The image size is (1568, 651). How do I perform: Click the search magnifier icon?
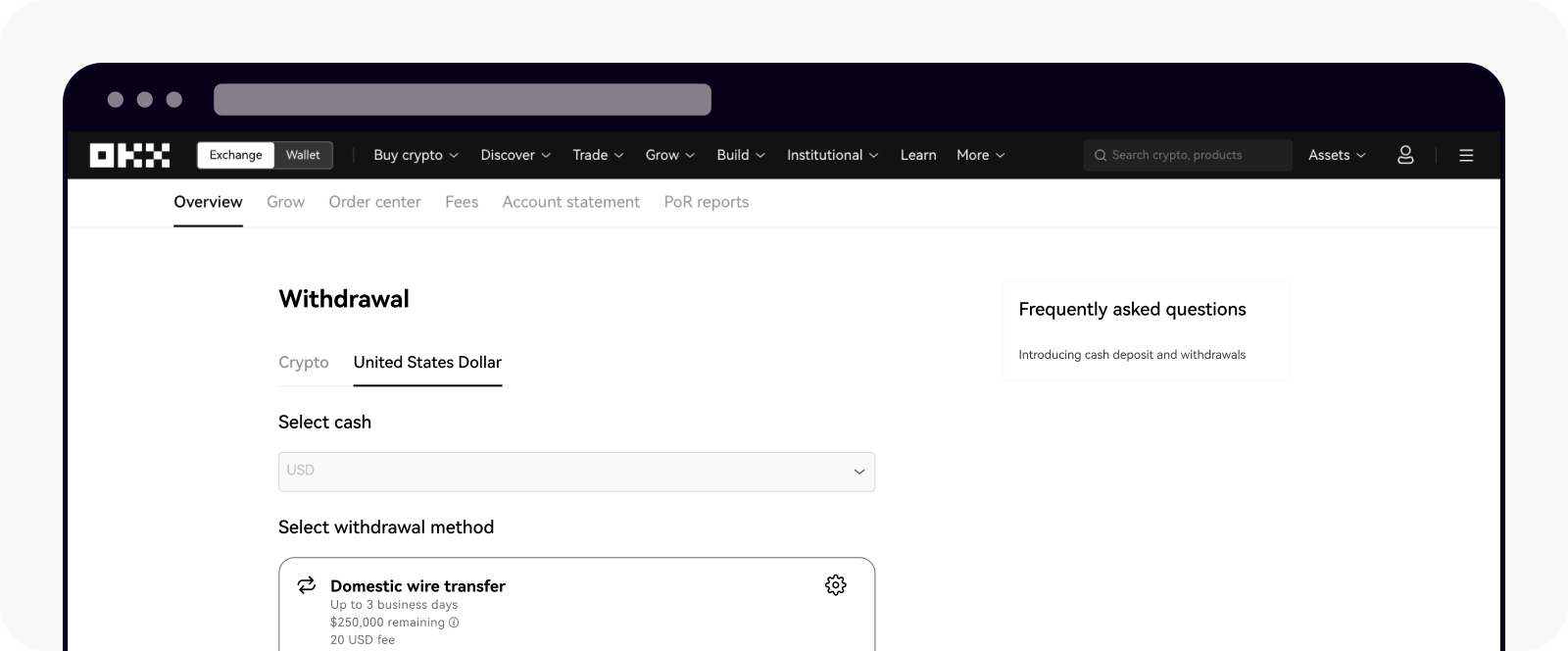coord(1101,155)
